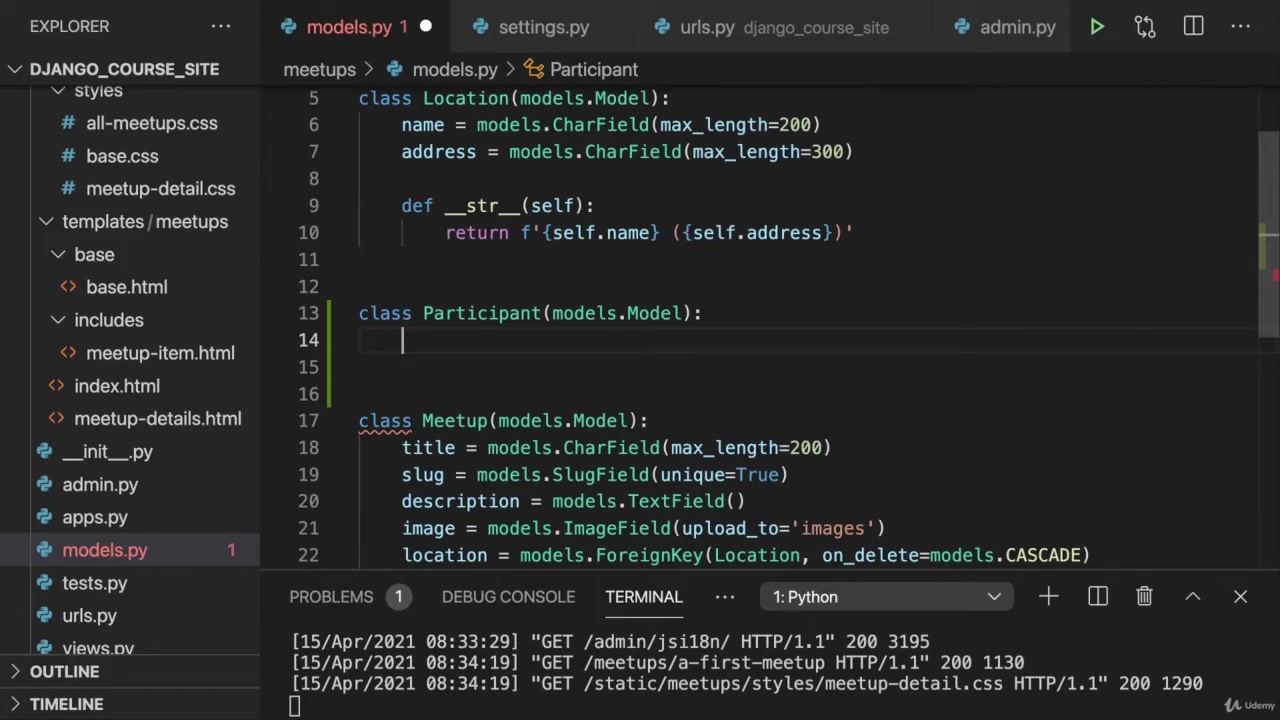Close the terminal panel with X
Image resolution: width=1280 pixels, height=720 pixels.
pyautogui.click(x=1240, y=597)
